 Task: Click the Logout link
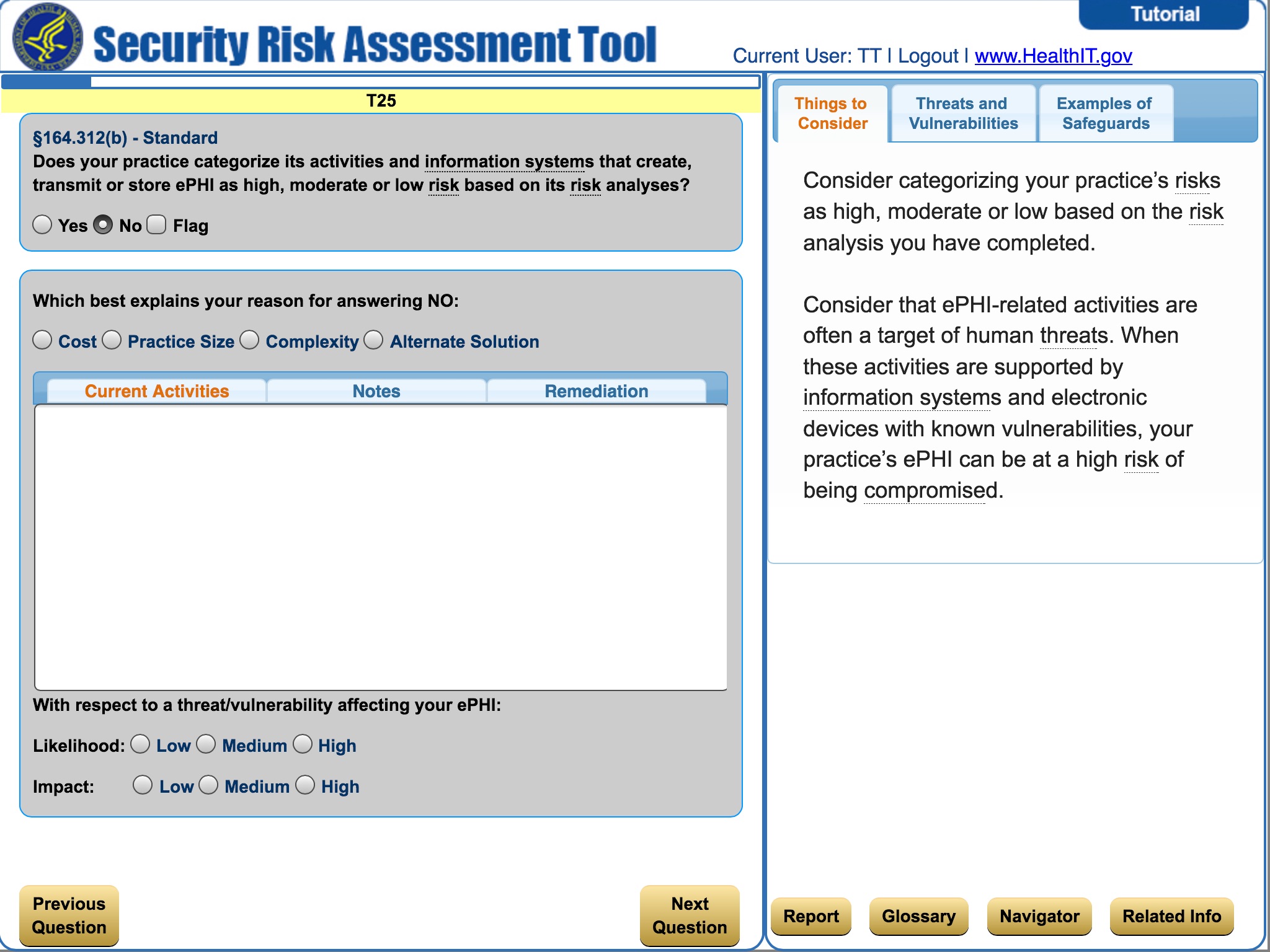pos(928,56)
